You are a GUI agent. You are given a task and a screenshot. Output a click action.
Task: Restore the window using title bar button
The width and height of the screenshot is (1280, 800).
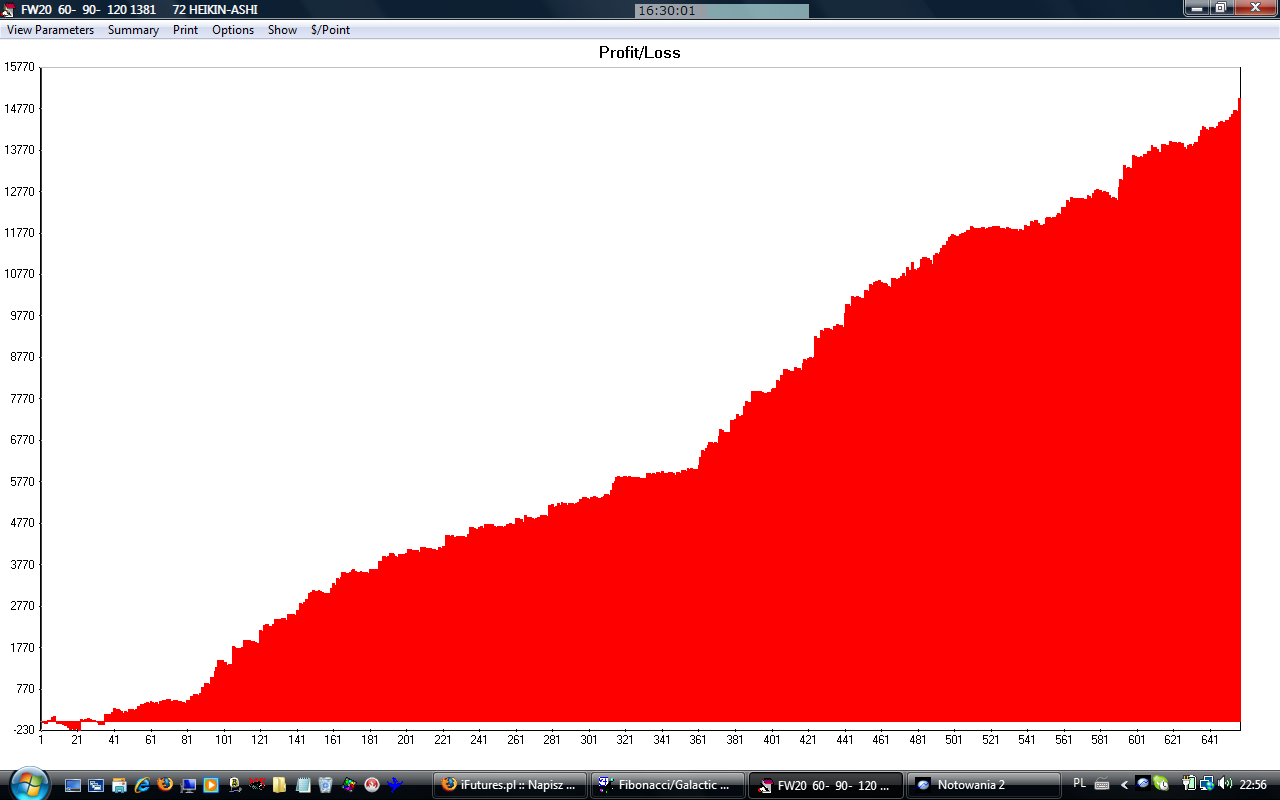(x=1220, y=8)
